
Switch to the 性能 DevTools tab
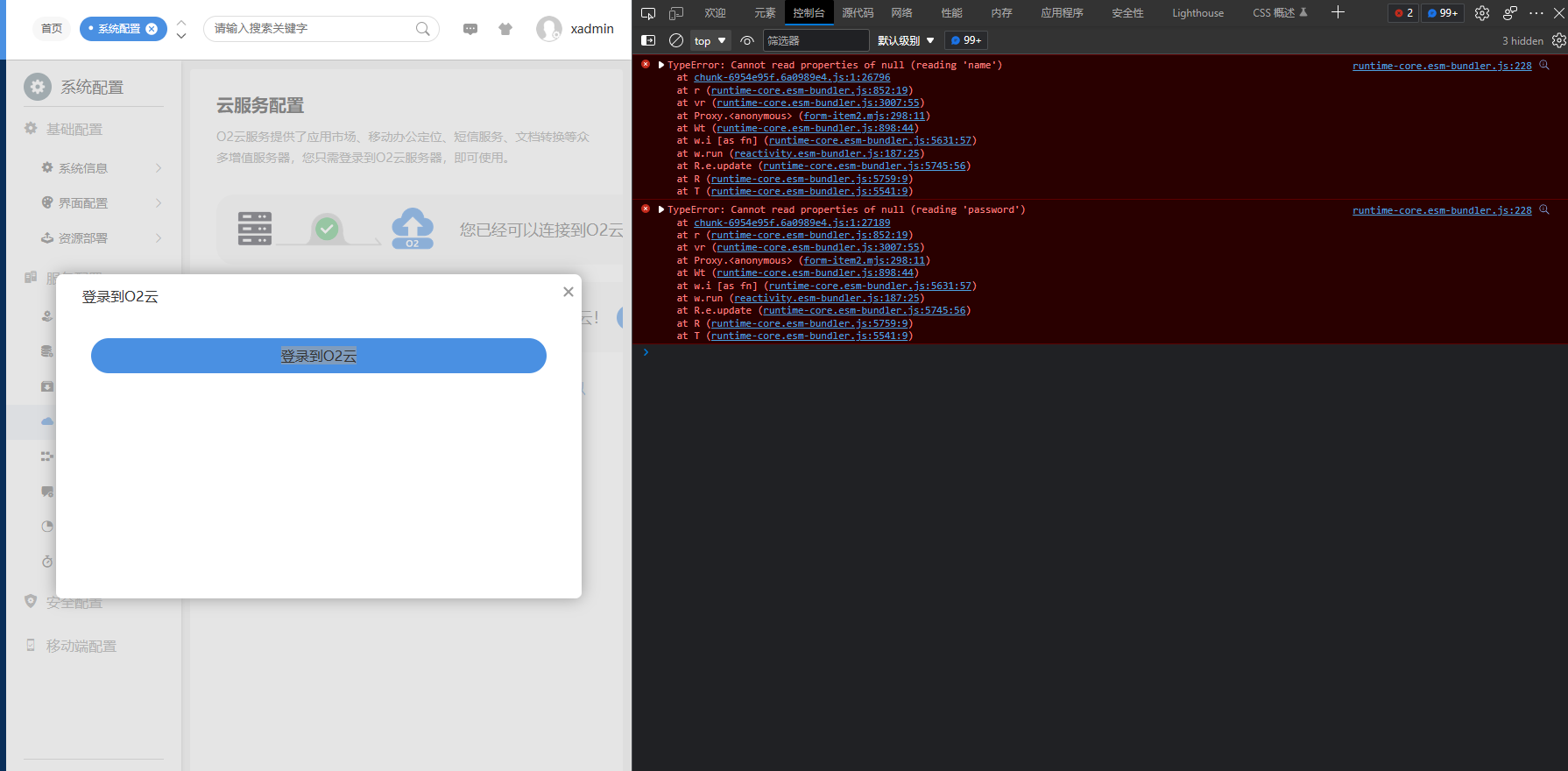pyautogui.click(x=951, y=13)
